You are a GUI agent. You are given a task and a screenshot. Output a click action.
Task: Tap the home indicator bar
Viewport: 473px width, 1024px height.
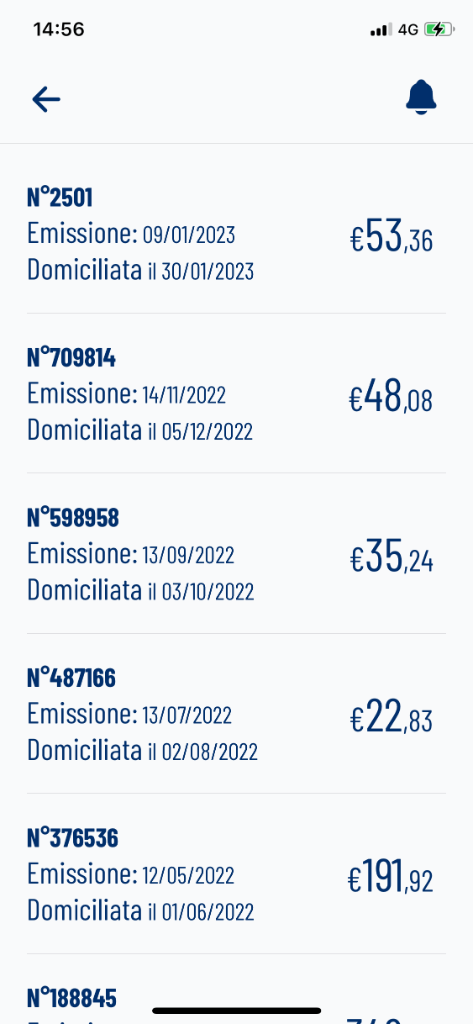[x=236, y=1010]
